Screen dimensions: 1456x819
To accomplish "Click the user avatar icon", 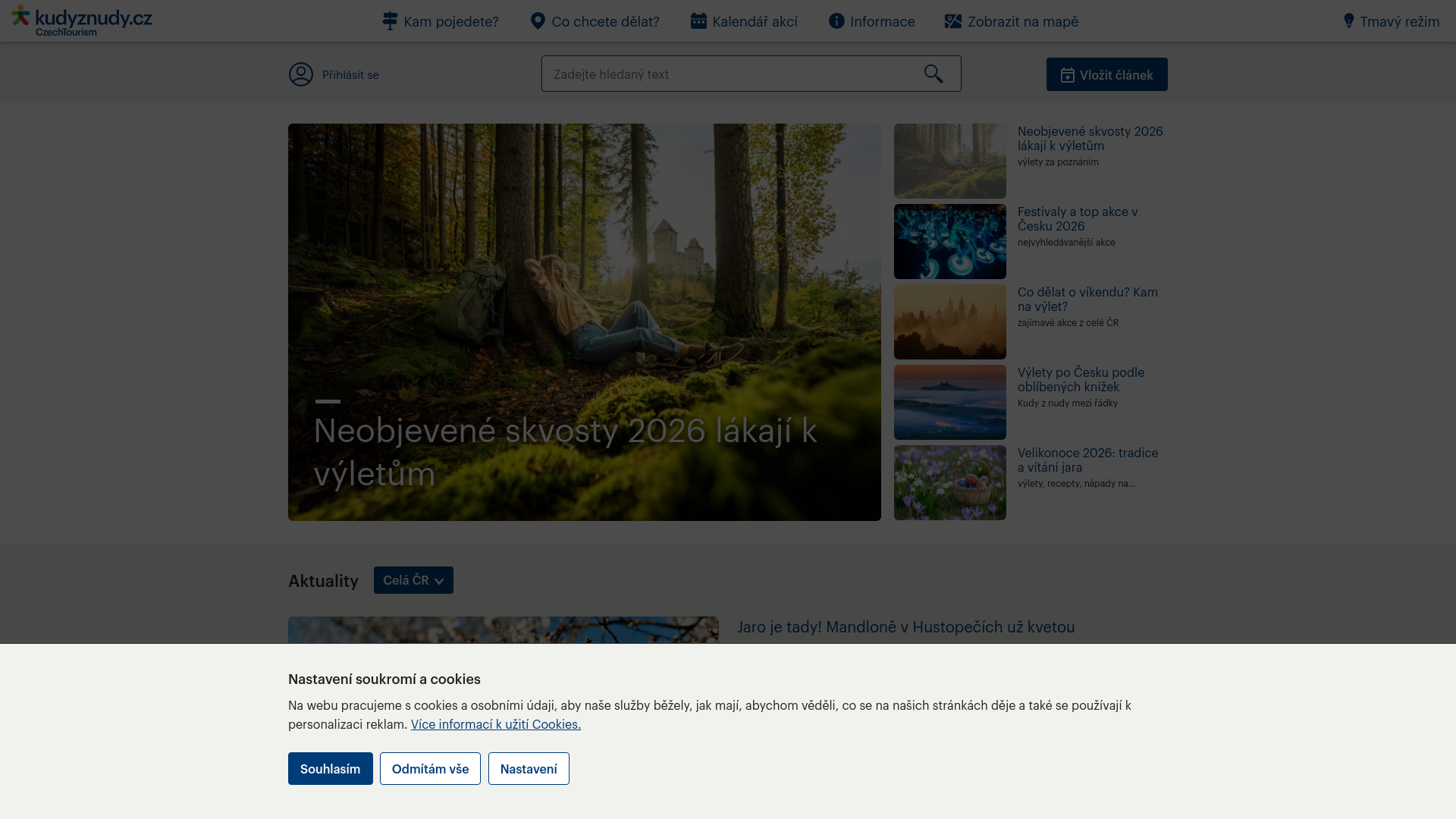I will click(x=301, y=74).
